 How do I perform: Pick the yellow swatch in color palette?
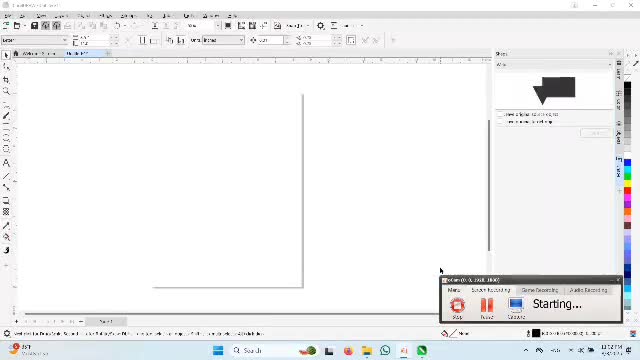point(627,184)
